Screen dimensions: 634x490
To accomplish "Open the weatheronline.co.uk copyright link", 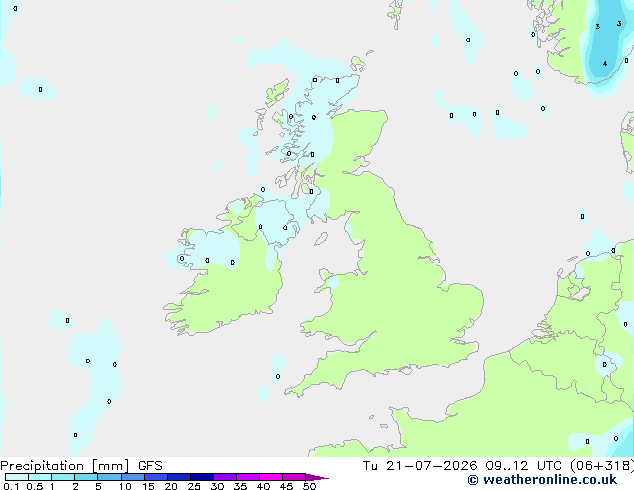I will coord(542,480).
